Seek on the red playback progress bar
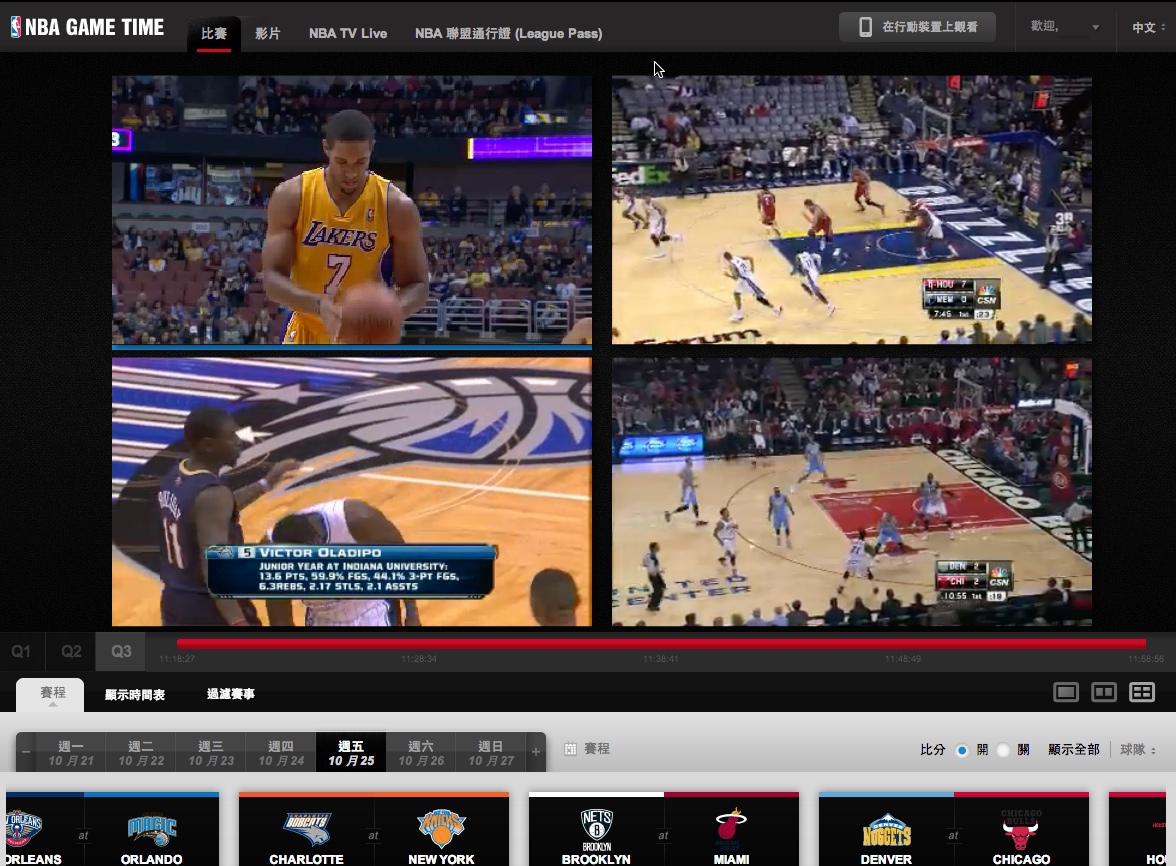 pos(662,643)
